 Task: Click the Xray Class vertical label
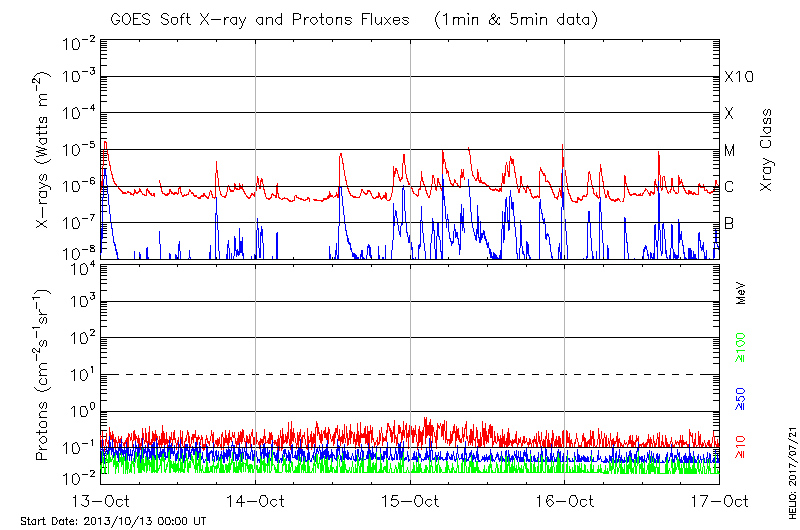(766, 150)
